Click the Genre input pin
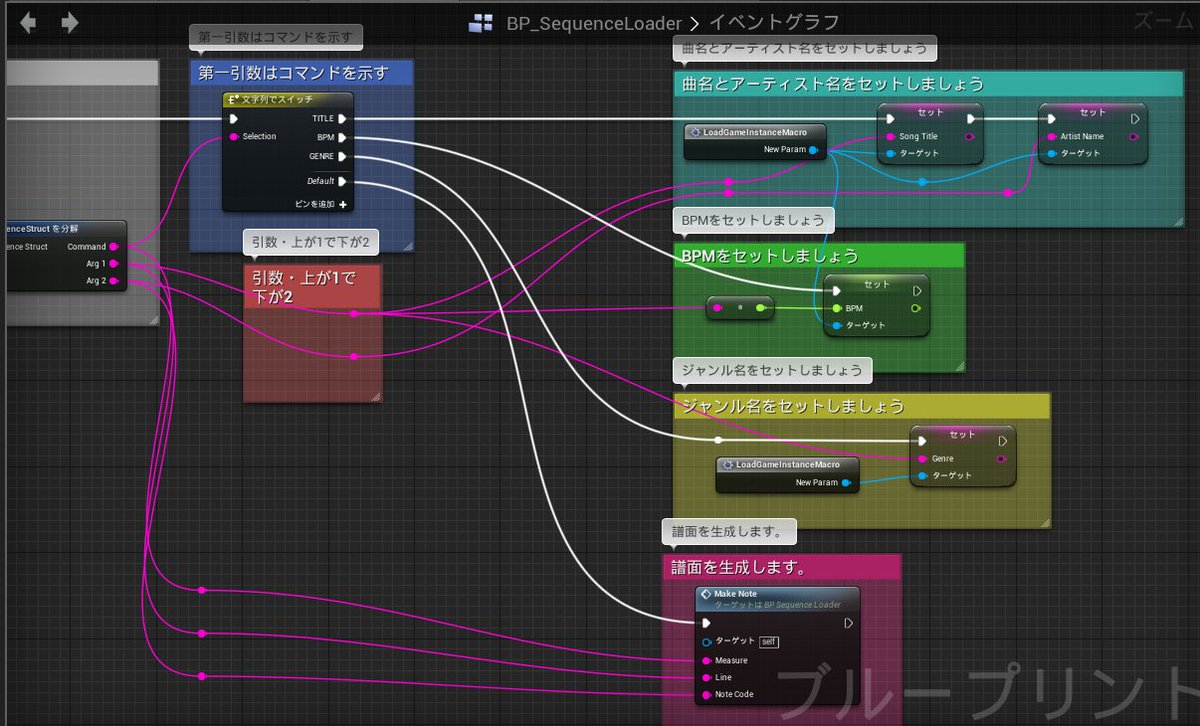The height and width of the screenshot is (726, 1200). [922, 458]
